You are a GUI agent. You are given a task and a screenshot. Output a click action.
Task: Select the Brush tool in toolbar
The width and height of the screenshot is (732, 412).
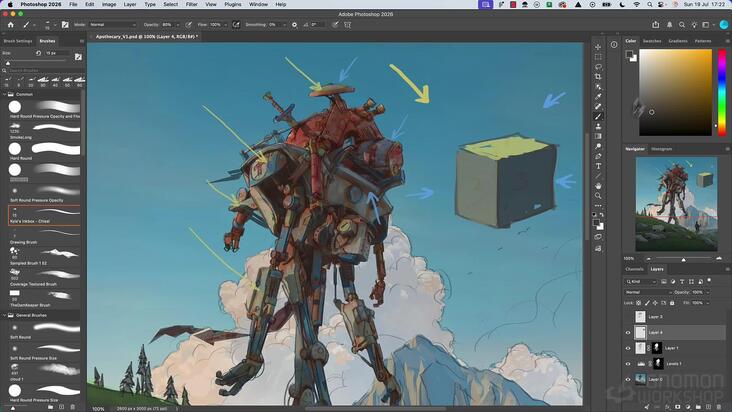pyautogui.click(x=598, y=116)
